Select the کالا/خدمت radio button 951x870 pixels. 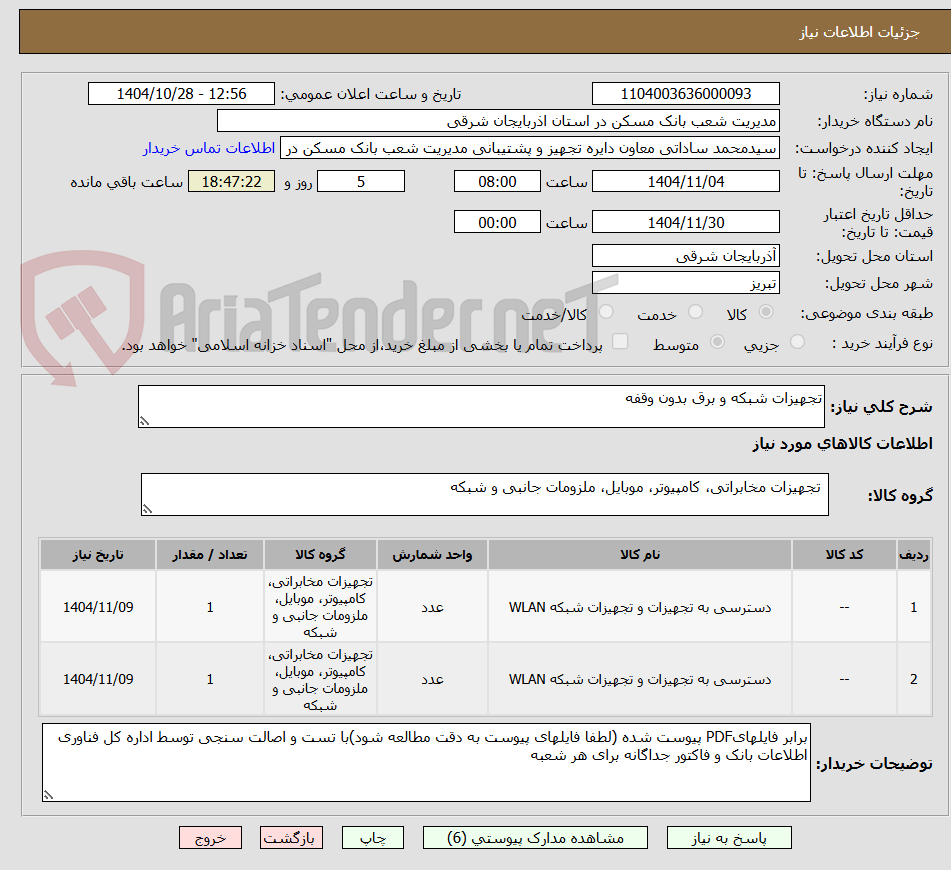(x=606, y=312)
